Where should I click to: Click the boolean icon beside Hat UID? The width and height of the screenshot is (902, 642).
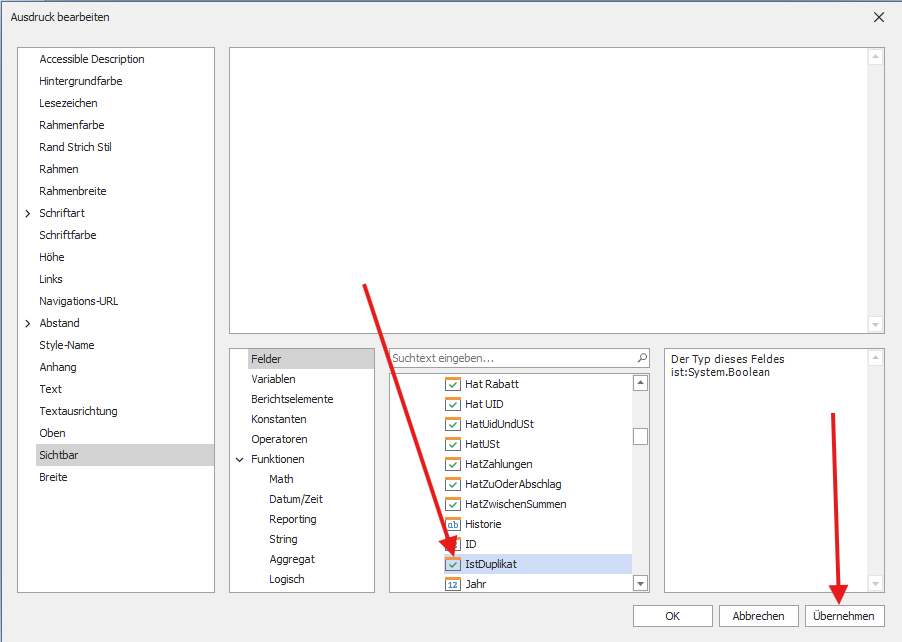453,404
